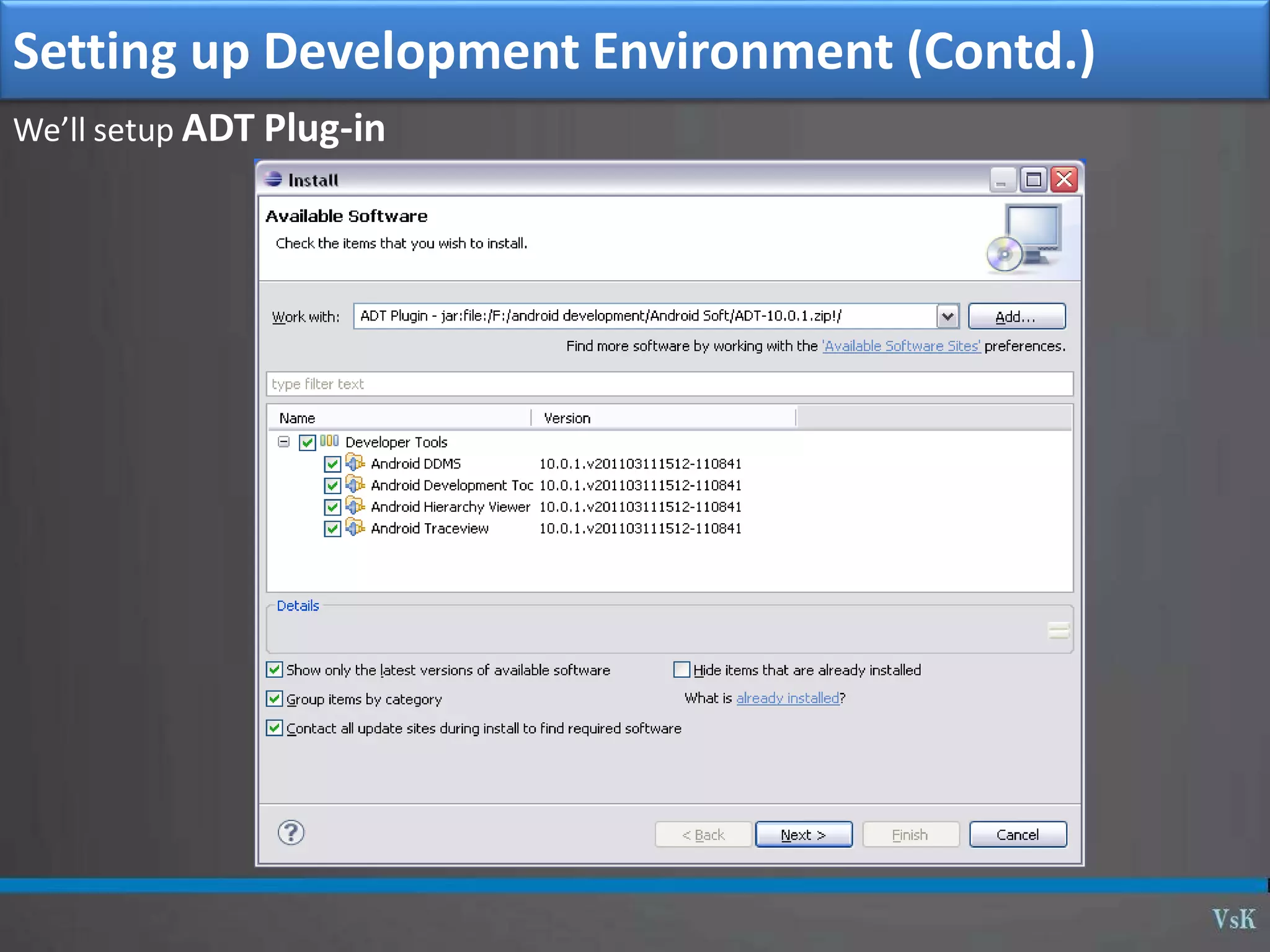The height and width of the screenshot is (952, 1270).
Task: Click the Cancel button
Action: point(1018,834)
